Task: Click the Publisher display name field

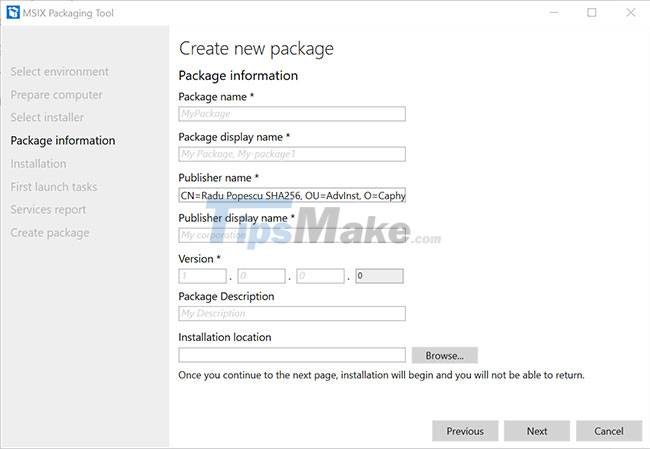Action: (x=292, y=235)
